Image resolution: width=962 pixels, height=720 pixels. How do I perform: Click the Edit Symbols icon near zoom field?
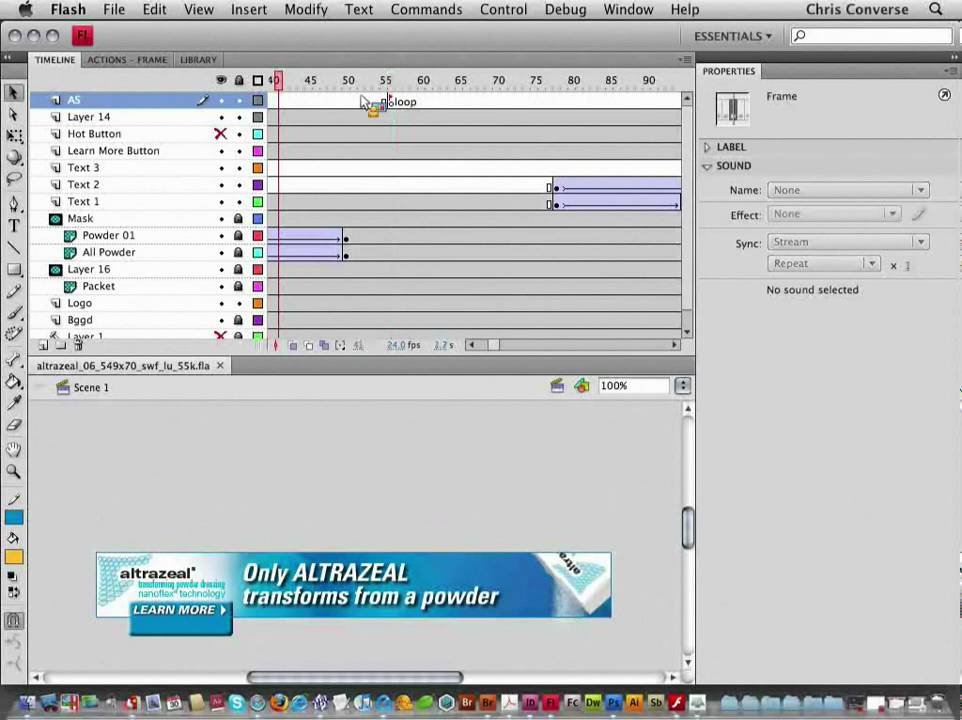(x=582, y=386)
